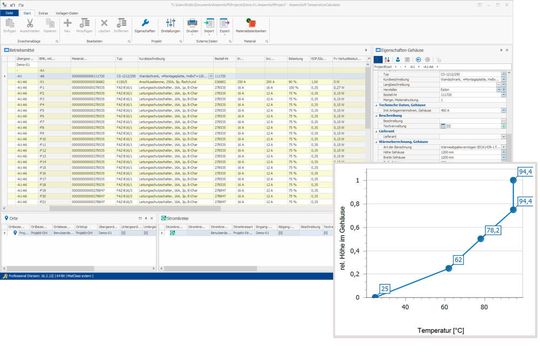The width and height of the screenshot is (540, 360).
Task: Open the Lieferant dropdown arrow
Action: [x=503, y=137]
